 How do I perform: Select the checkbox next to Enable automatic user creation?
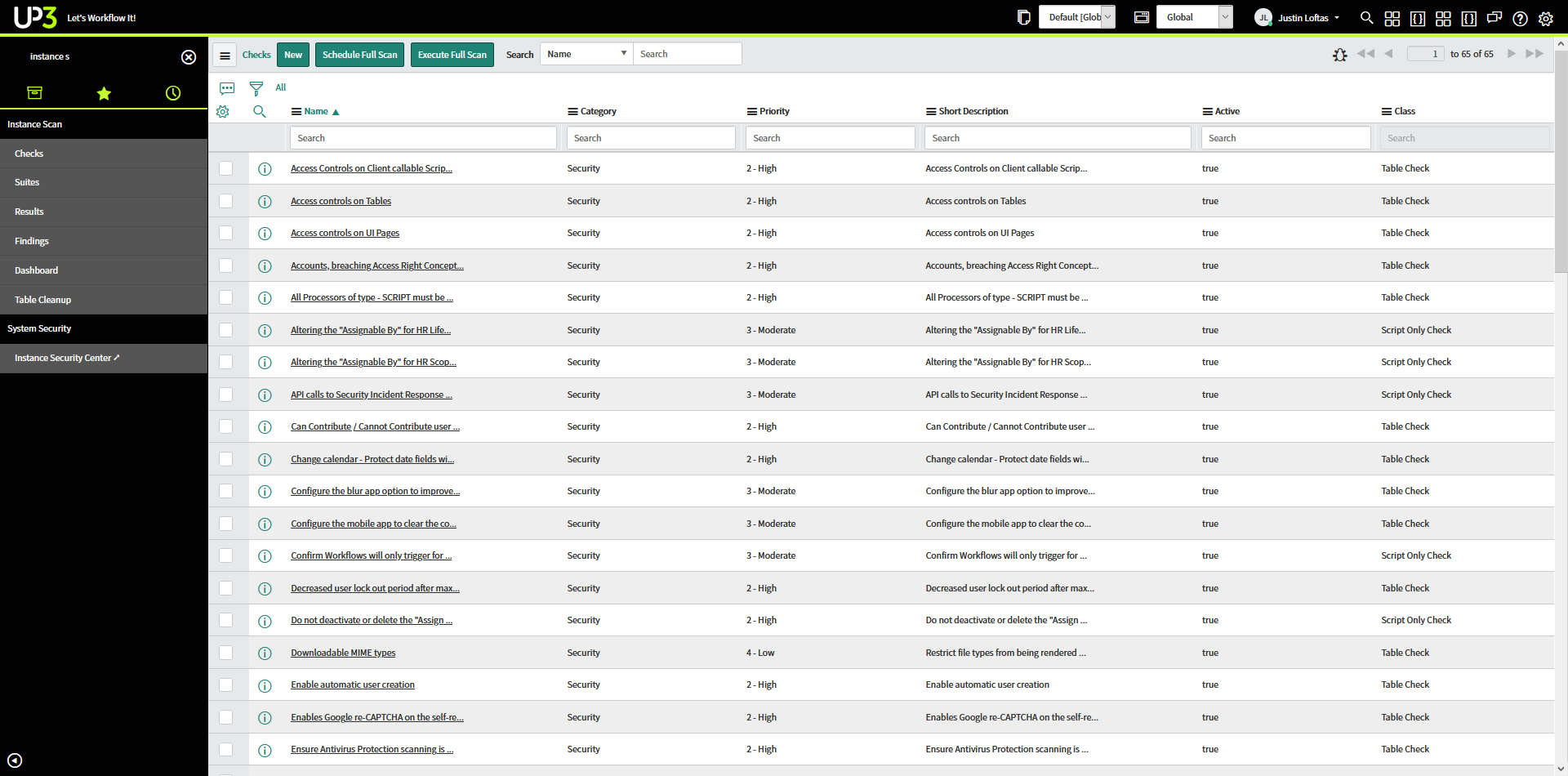pyautogui.click(x=226, y=685)
